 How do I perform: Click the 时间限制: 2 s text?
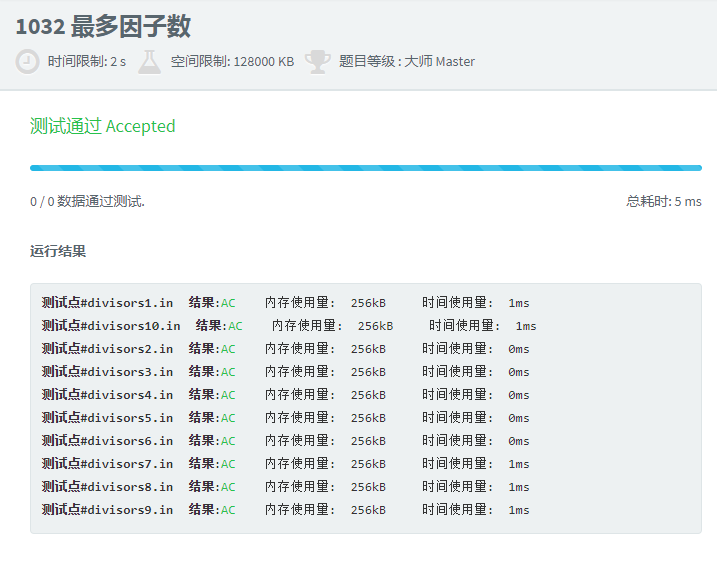click(87, 61)
